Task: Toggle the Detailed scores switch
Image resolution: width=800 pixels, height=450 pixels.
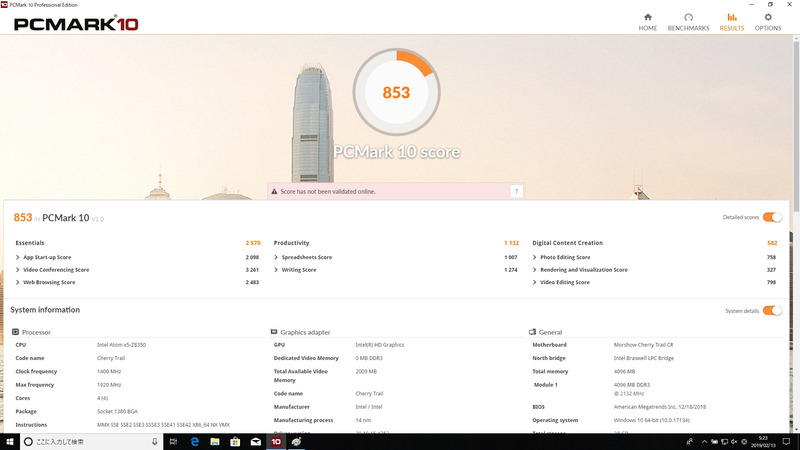Action: [772, 217]
